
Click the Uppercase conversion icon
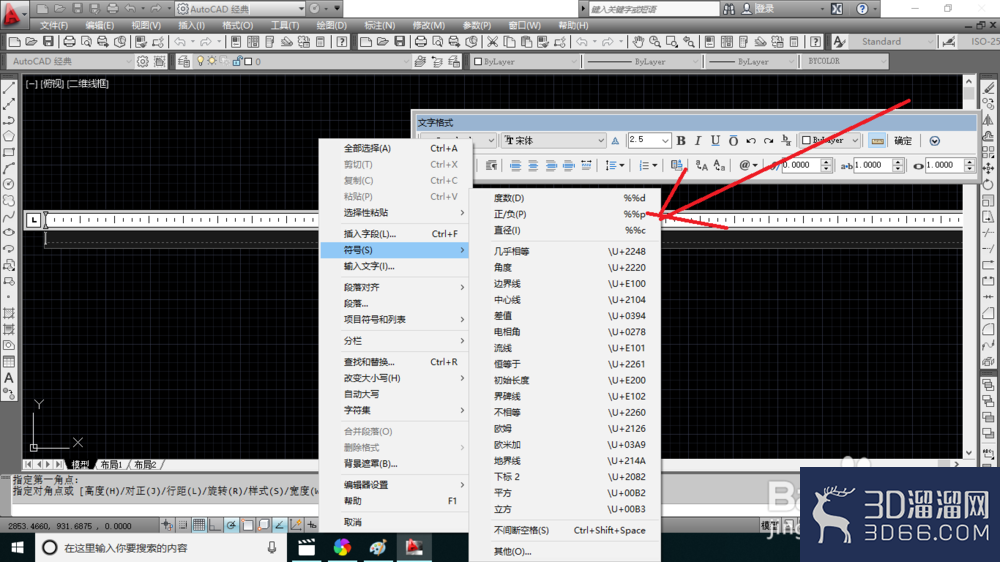[702, 165]
